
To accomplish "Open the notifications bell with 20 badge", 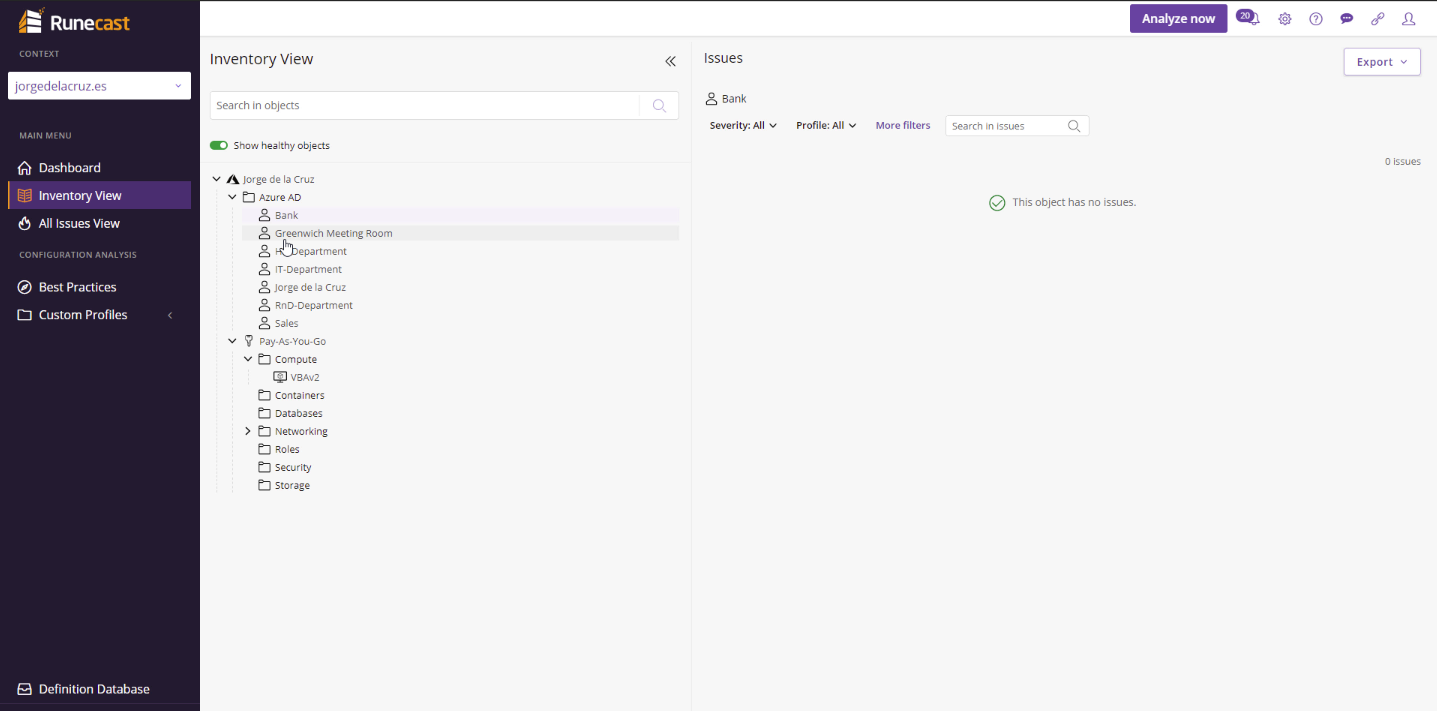I will 1249,18.
